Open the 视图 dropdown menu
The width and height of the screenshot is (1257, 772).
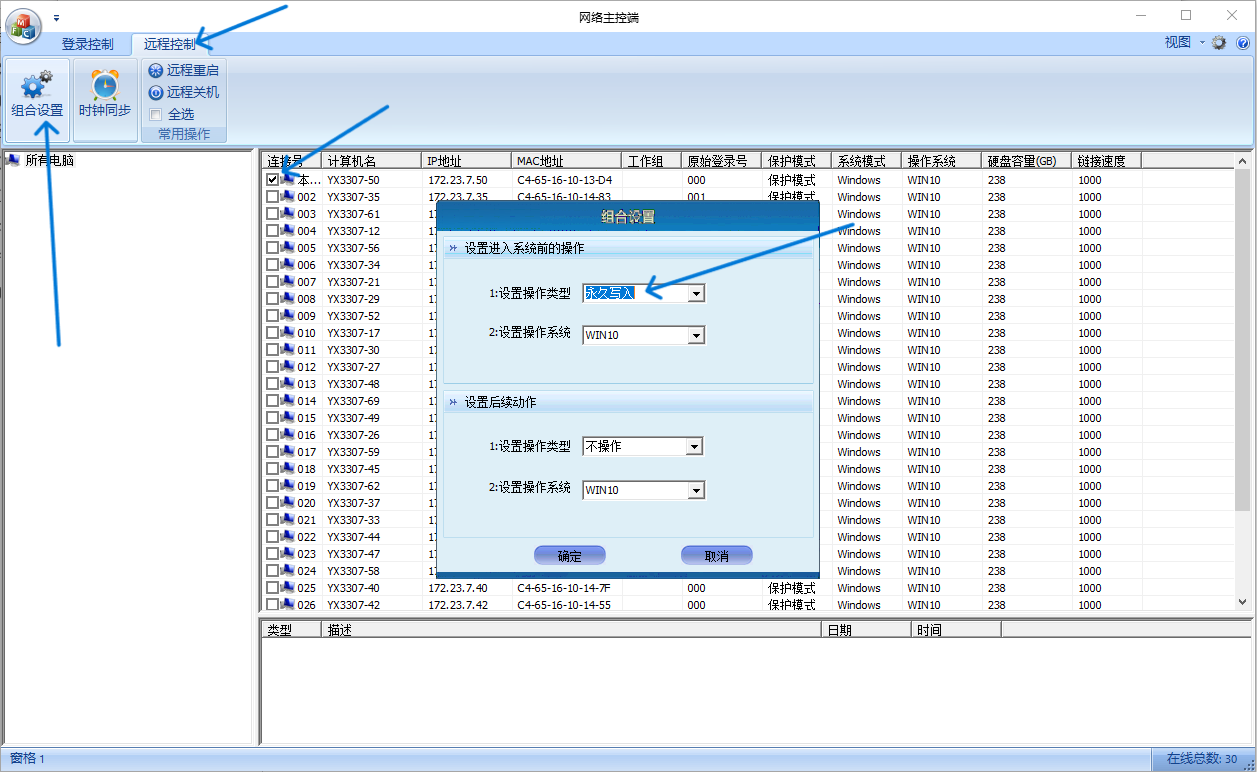click(x=1184, y=43)
